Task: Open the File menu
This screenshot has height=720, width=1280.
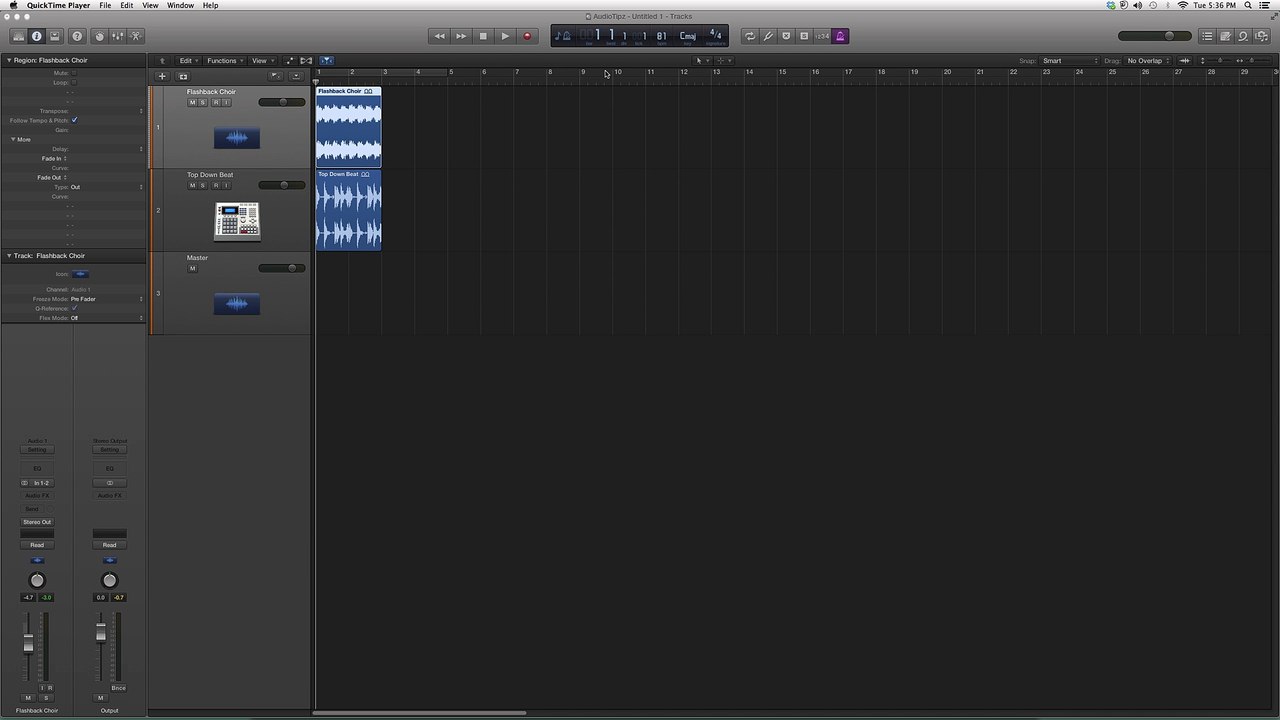Action: [105, 5]
